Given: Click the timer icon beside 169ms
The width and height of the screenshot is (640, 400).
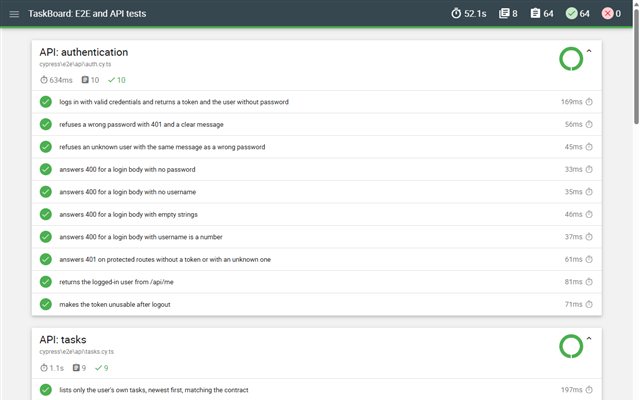Looking at the screenshot, I should coord(589,102).
